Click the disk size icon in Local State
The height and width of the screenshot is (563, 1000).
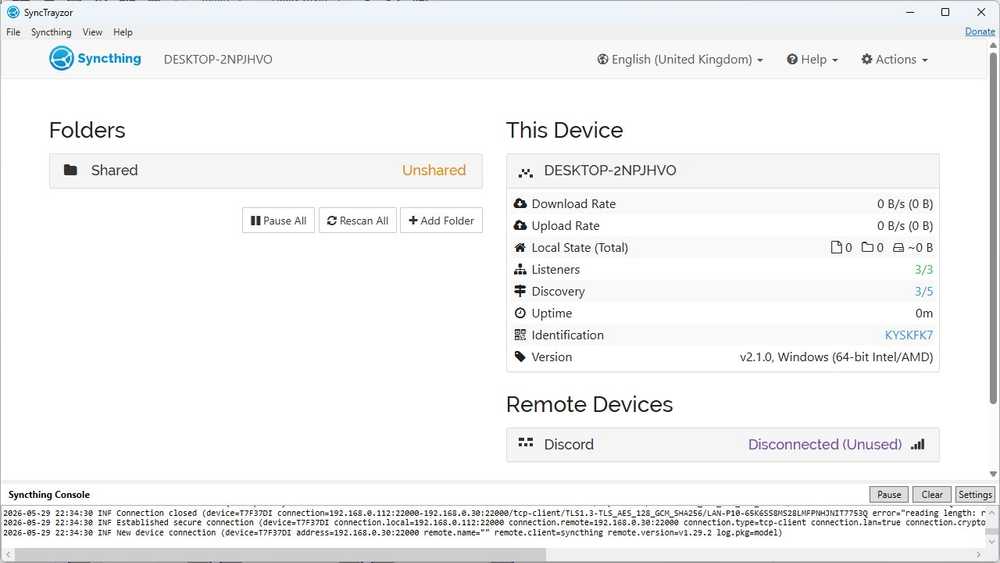click(898, 247)
